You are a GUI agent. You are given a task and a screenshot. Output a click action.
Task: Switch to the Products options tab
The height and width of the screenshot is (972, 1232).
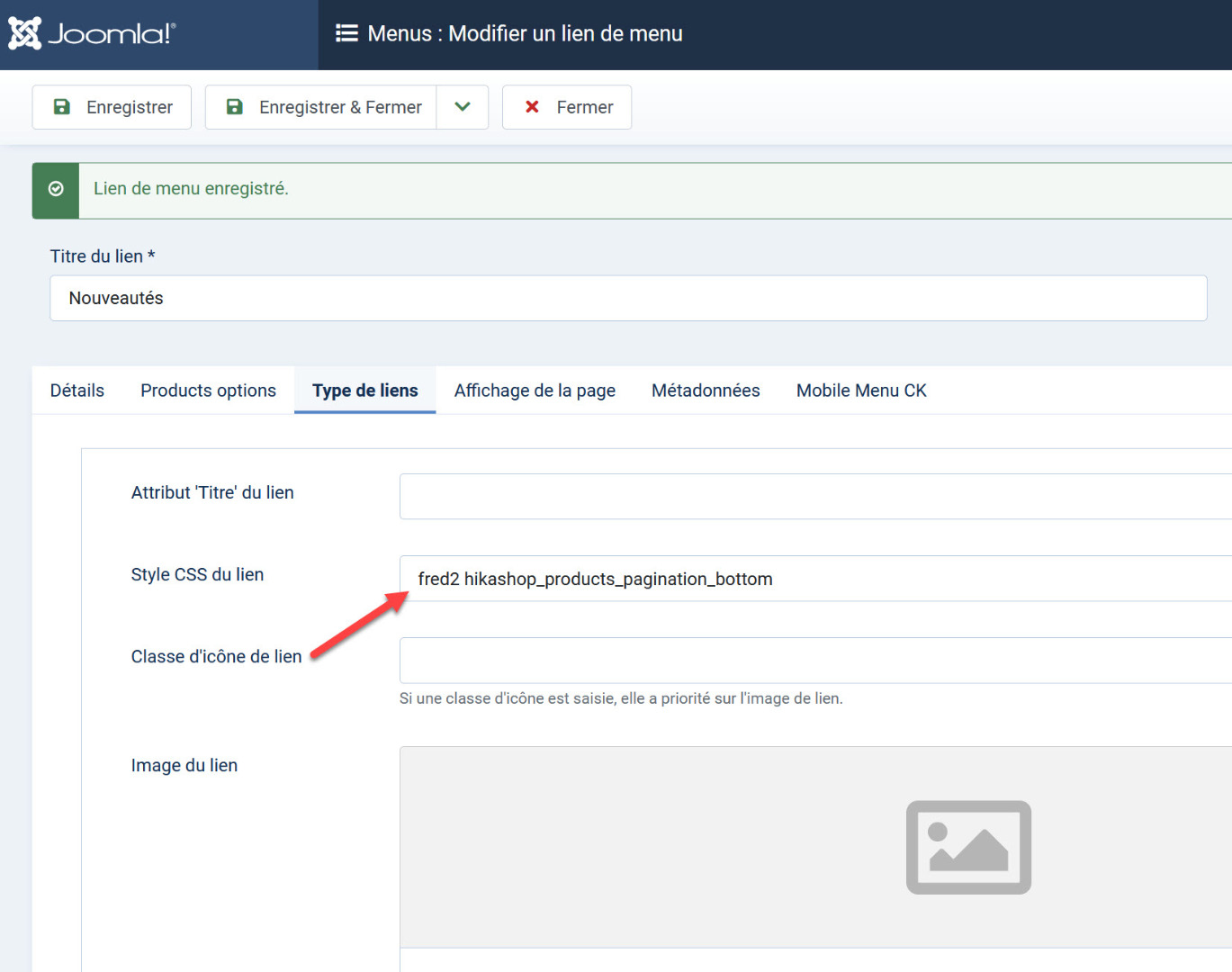208,391
